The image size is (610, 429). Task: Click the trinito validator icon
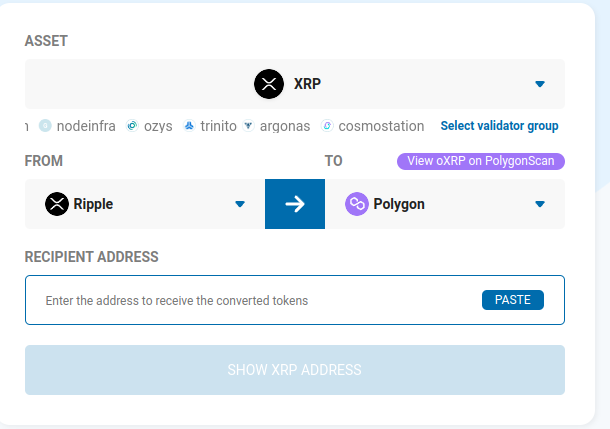(189, 126)
